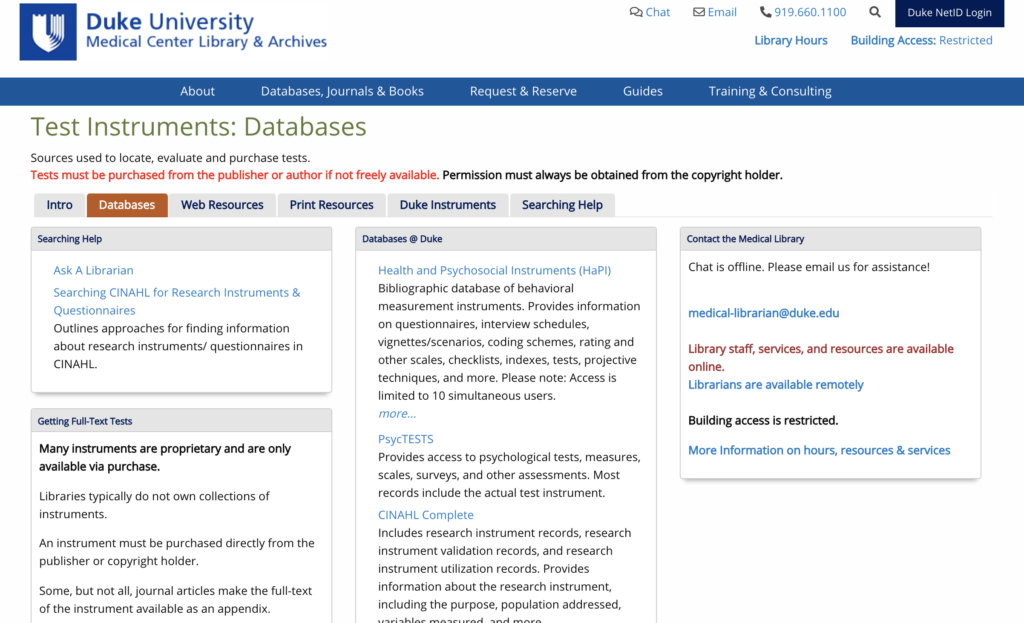Switch to the Intro tab
Screen dimensions: 1024x623
coord(59,205)
